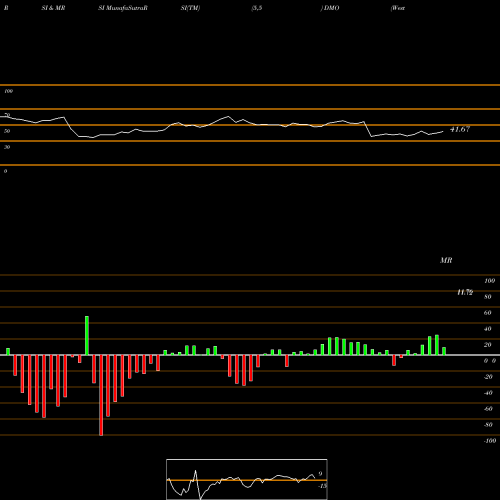Click the 80 label on MR axis

pos(488,297)
